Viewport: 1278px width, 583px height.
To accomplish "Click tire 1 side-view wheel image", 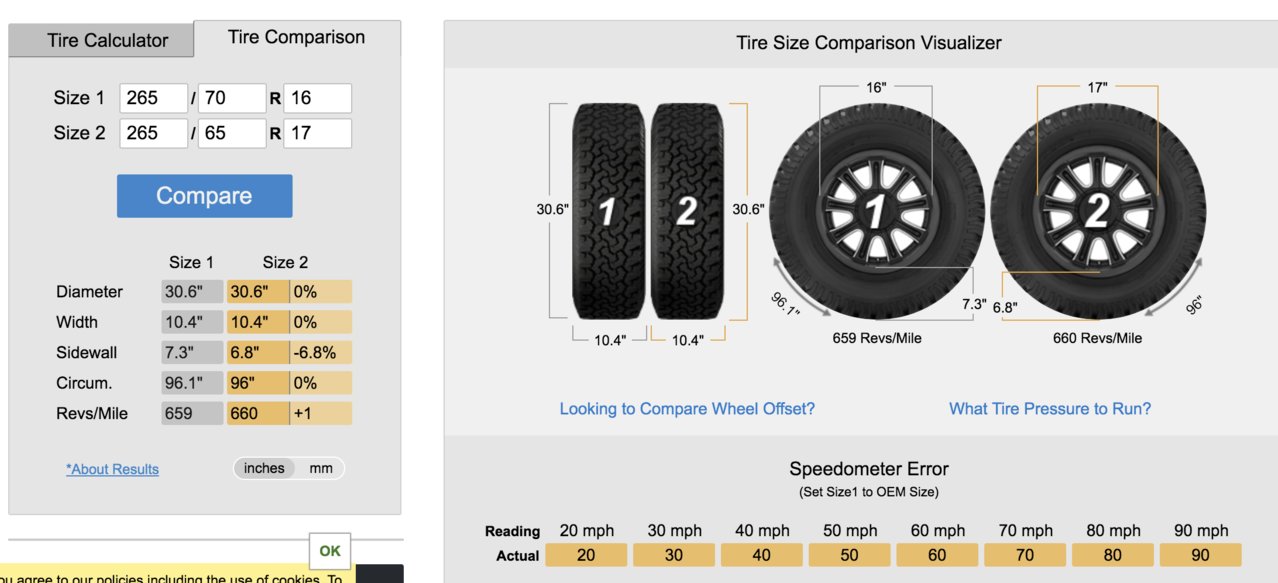I will tap(876, 214).
